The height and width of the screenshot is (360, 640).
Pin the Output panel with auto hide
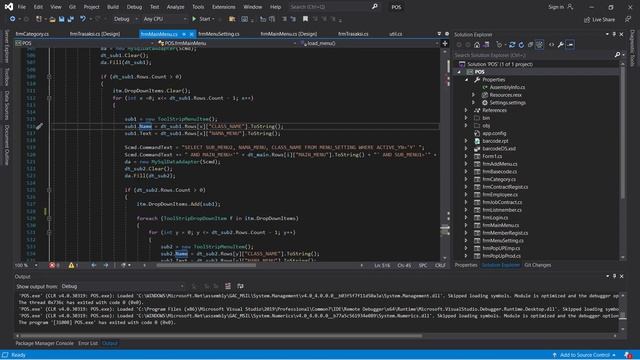tap(614, 276)
